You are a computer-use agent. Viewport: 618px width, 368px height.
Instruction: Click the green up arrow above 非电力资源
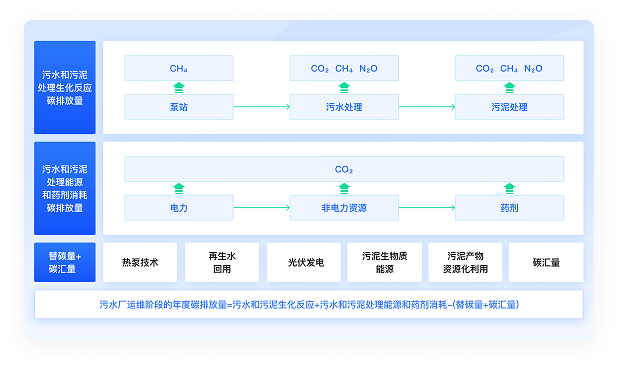344,188
